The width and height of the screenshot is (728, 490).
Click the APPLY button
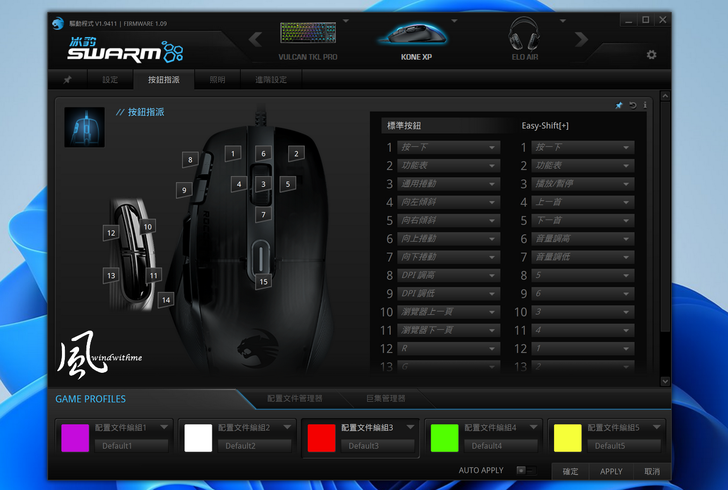point(611,471)
